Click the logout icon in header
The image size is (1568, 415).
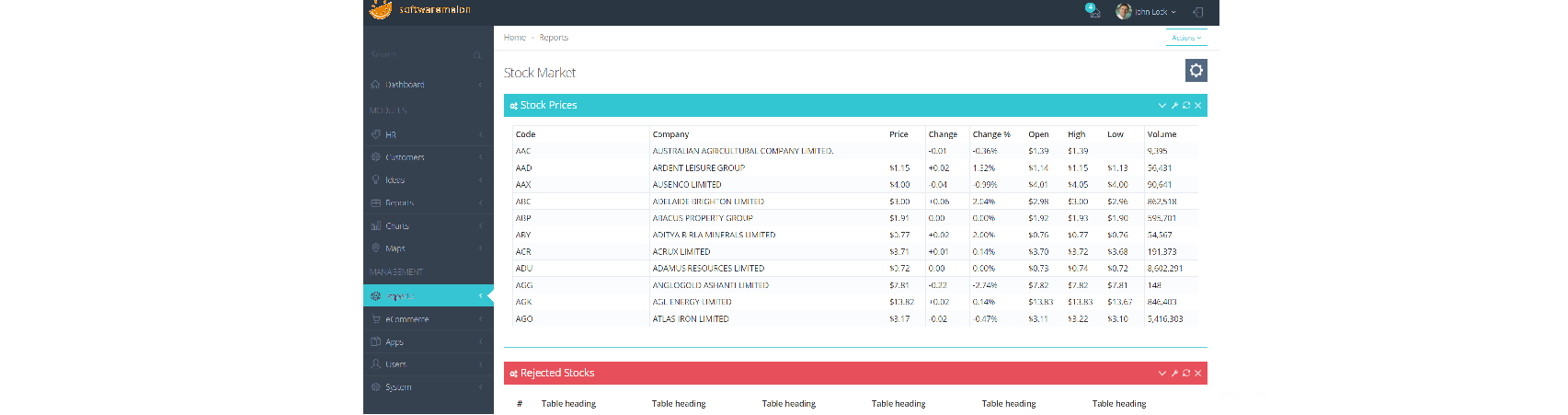point(1197,12)
